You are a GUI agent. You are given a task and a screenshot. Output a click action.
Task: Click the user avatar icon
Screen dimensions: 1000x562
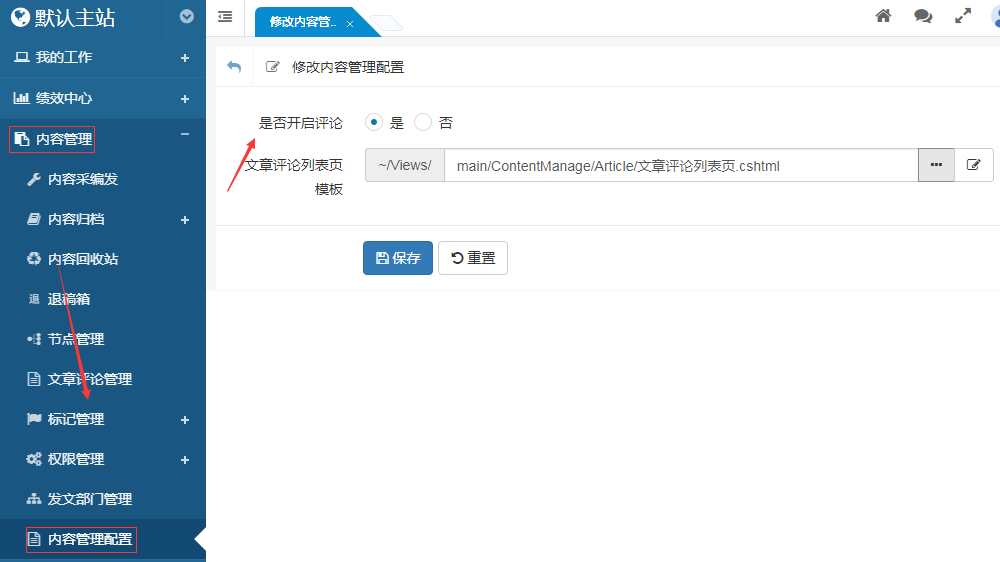pos(994,16)
